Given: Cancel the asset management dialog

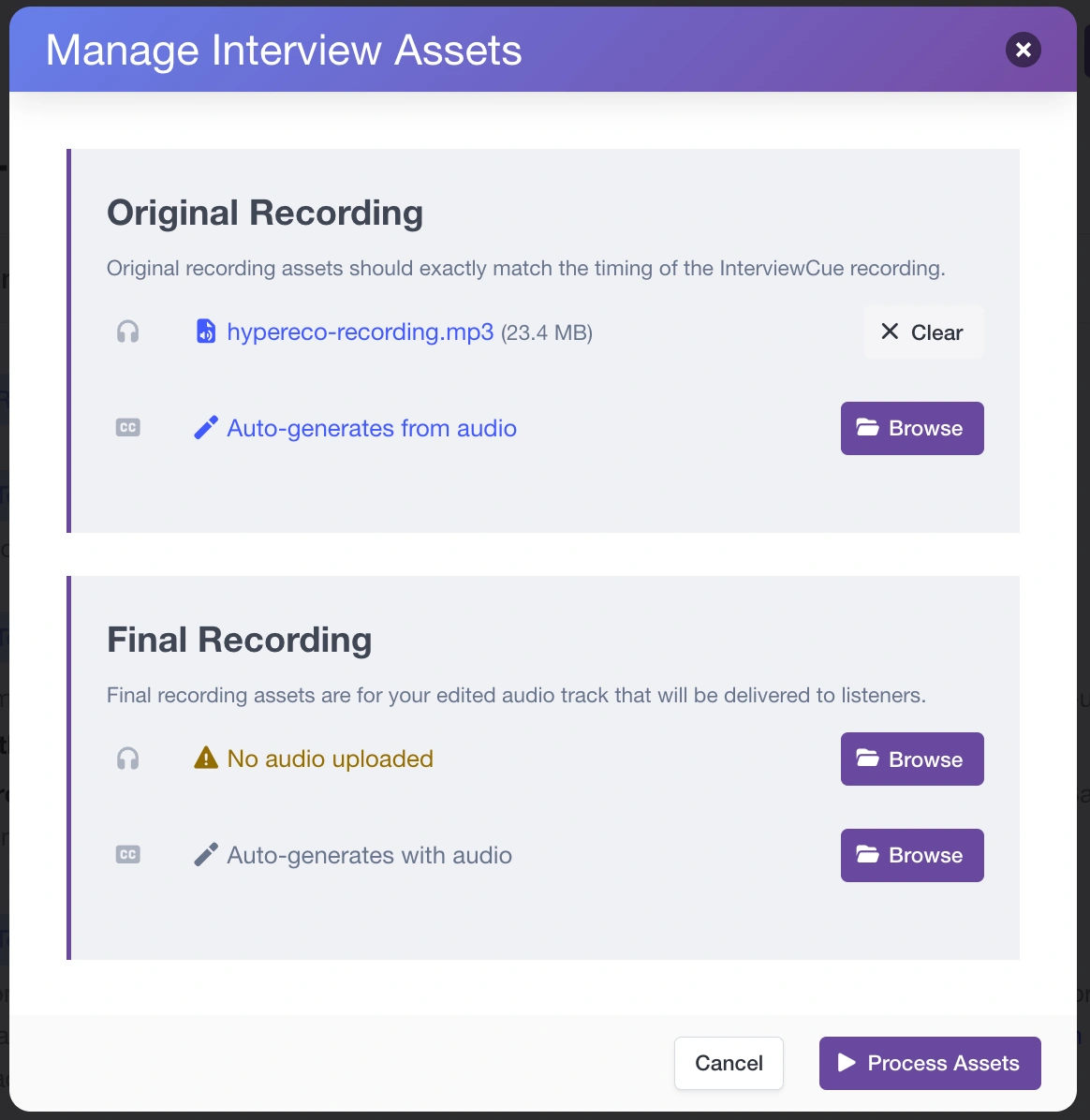Looking at the screenshot, I should (729, 1063).
